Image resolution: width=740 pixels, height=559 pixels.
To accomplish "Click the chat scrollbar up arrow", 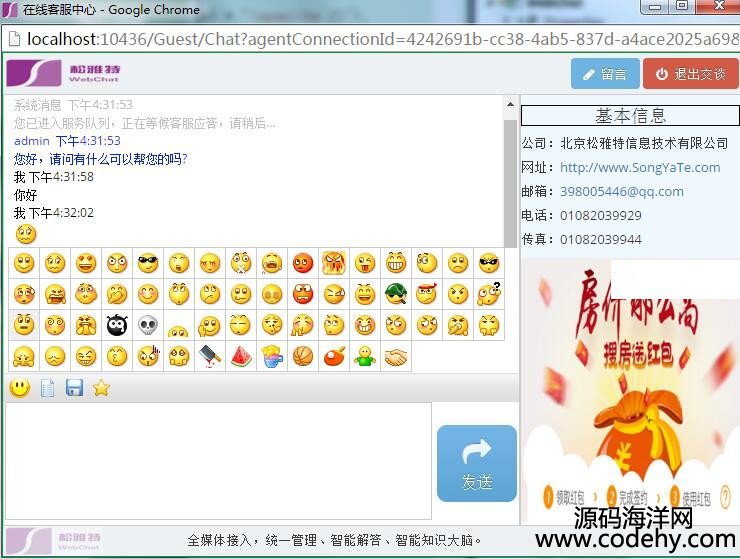I will tap(510, 104).
